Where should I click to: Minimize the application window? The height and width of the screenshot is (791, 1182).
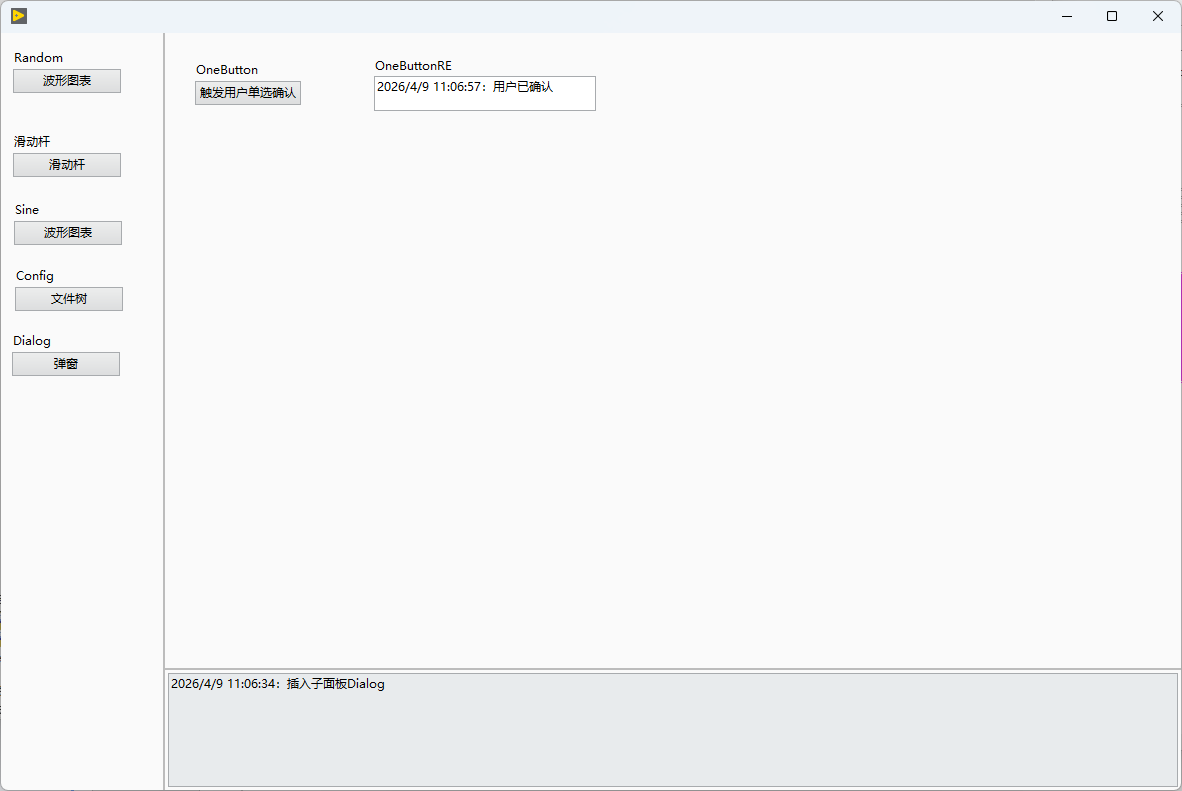coord(1067,16)
